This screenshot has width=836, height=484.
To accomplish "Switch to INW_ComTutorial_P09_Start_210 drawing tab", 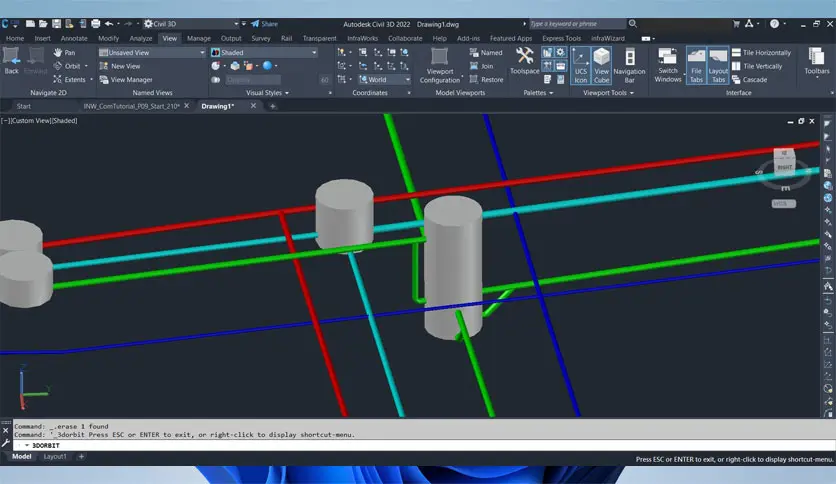I will tap(132, 106).
